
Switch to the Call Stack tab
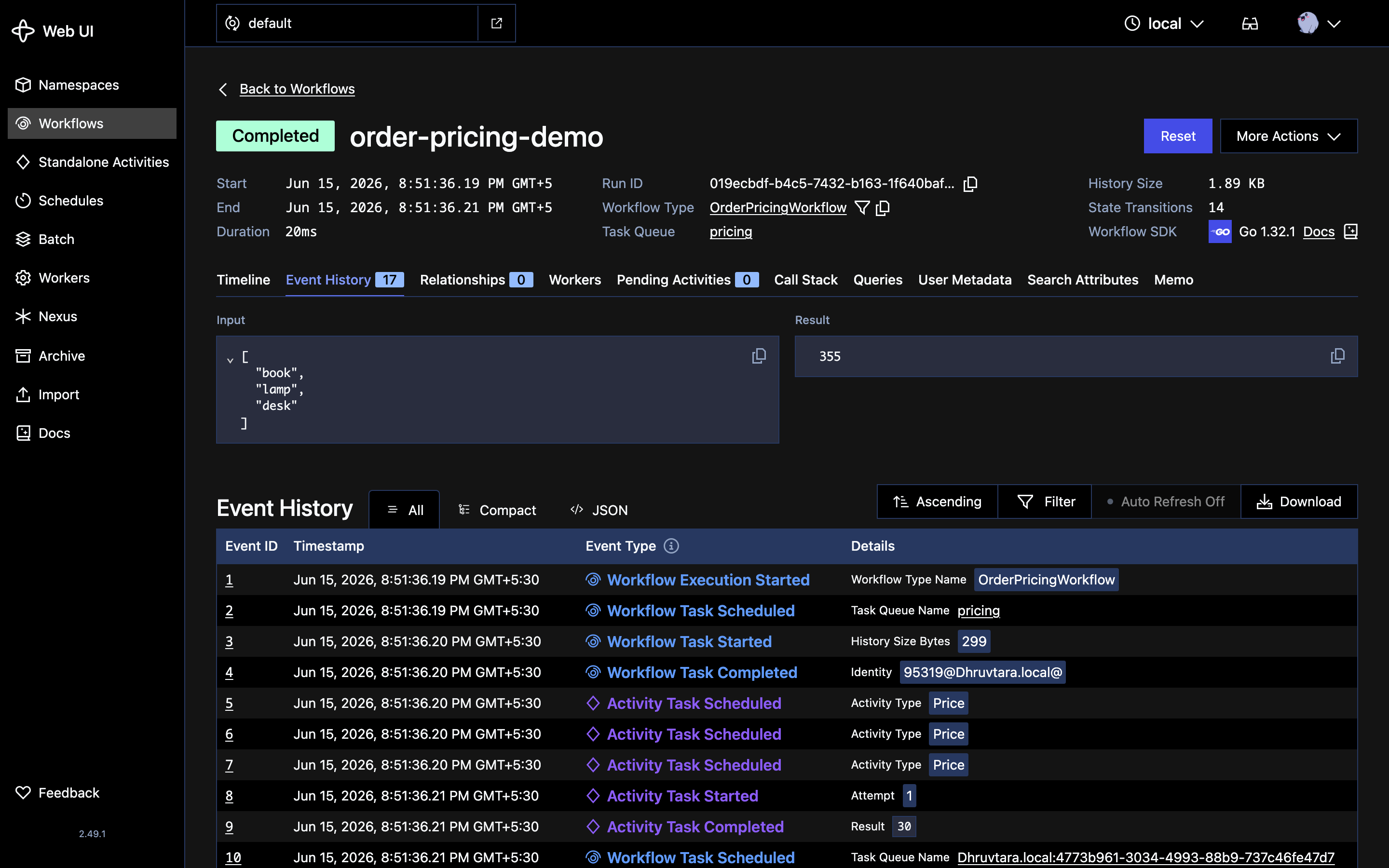[806, 280]
